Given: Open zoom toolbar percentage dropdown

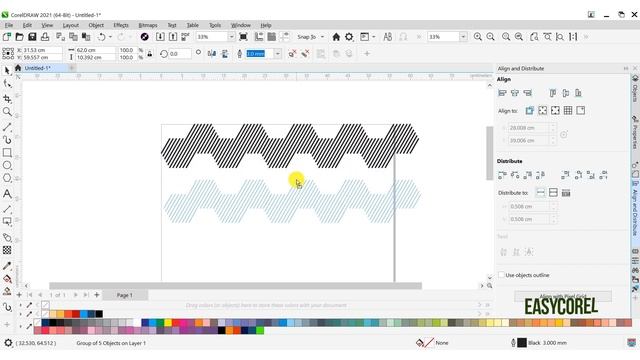Looking at the screenshot, I should click(x=463, y=37).
